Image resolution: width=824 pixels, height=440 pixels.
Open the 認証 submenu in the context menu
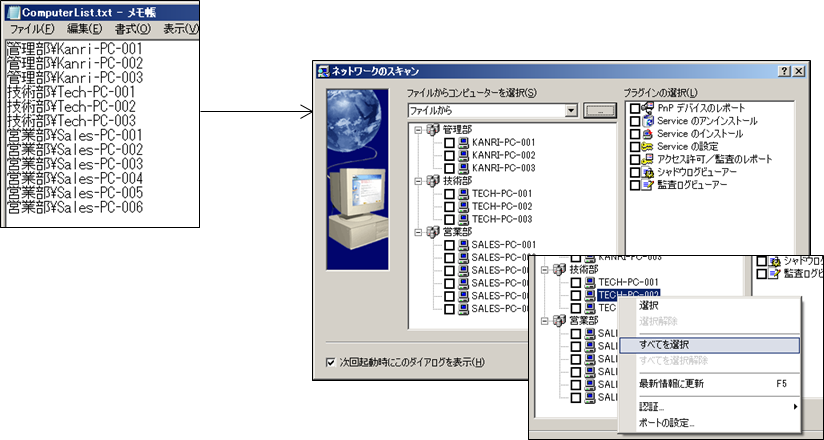tap(709, 406)
